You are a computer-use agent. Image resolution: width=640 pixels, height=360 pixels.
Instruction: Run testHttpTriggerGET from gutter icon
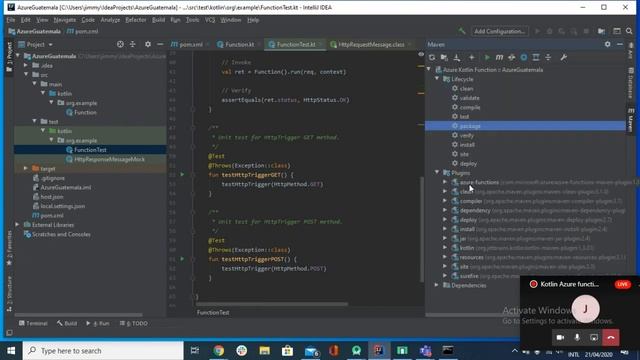(182, 175)
